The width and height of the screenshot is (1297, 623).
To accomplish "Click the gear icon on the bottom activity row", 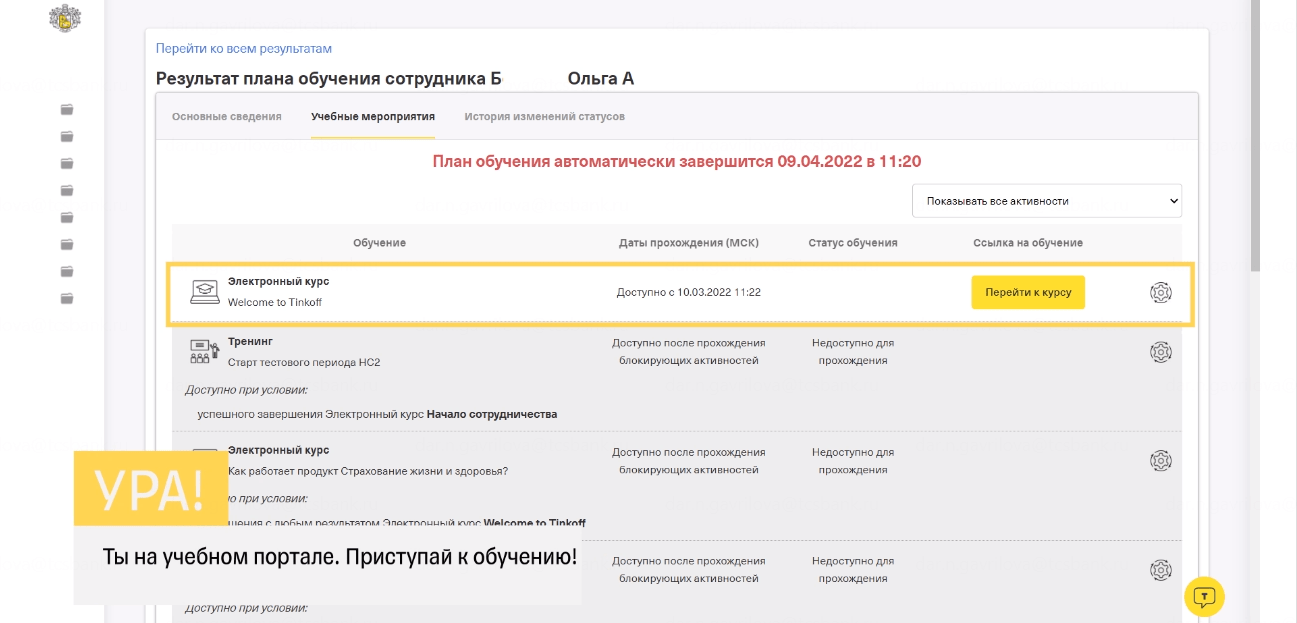I will coord(1160,569).
